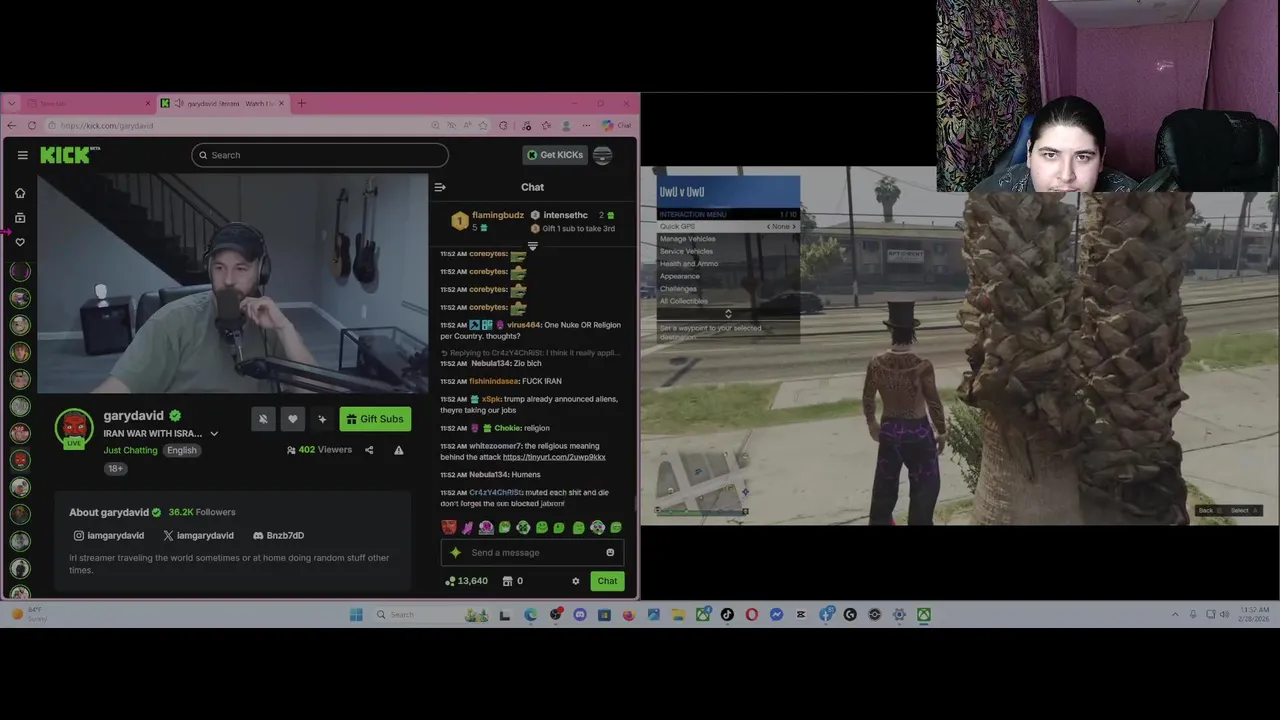This screenshot has height=720, width=1280.
Task: Open the Windows Start button
Action: click(x=356, y=615)
